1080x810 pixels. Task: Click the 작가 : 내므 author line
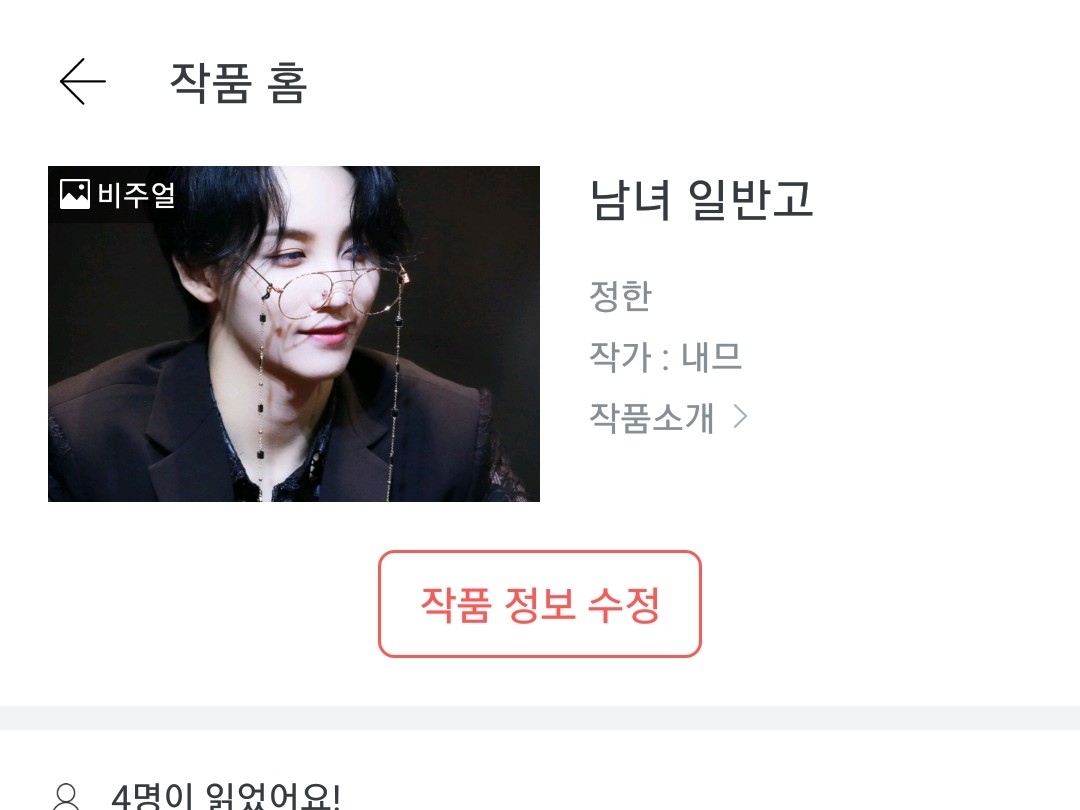click(x=665, y=357)
